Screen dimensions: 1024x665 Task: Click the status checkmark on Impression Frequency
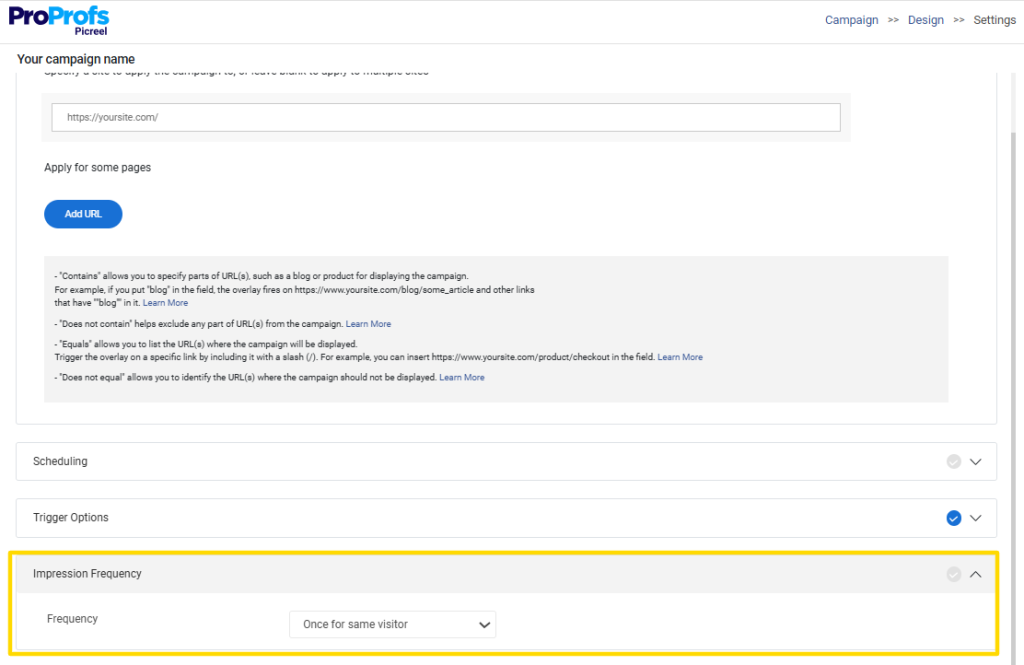tap(953, 573)
